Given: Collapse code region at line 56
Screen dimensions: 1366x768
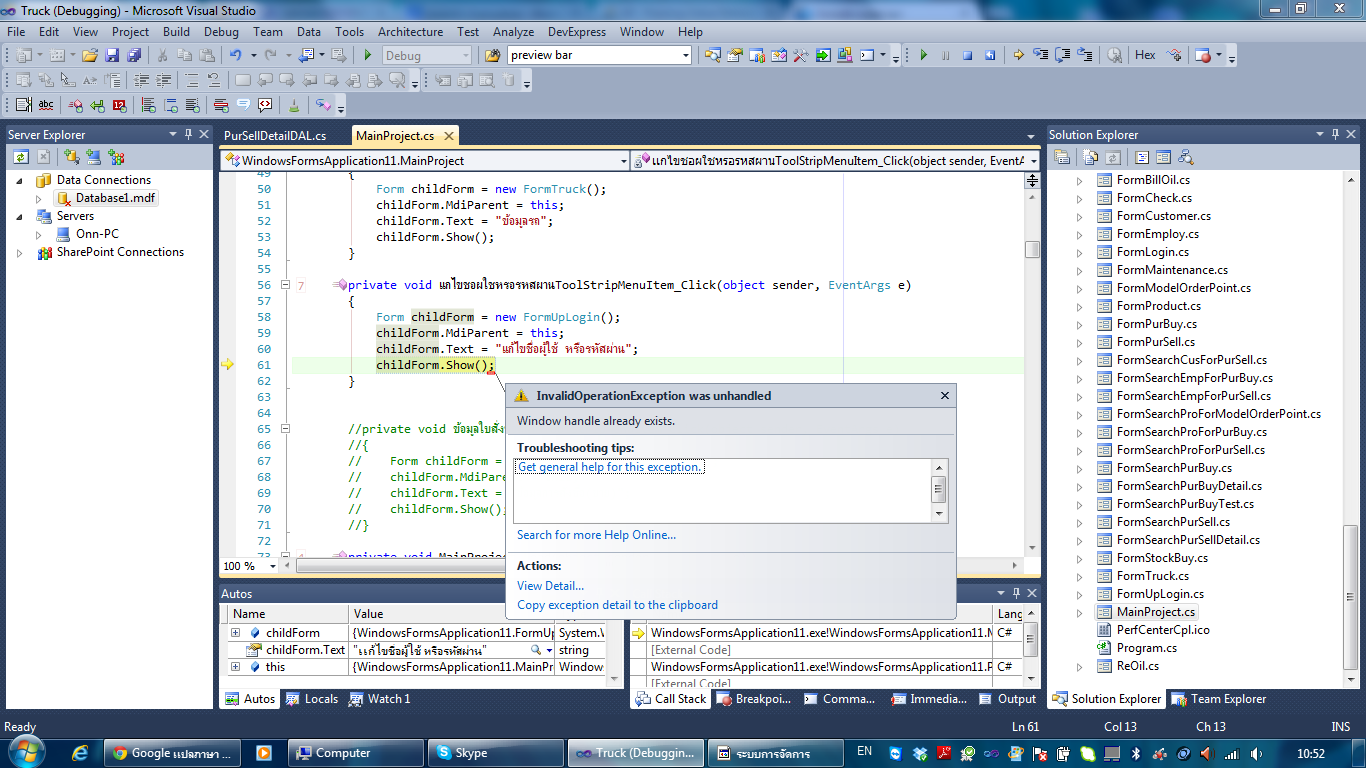Looking at the screenshot, I should [x=285, y=285].
